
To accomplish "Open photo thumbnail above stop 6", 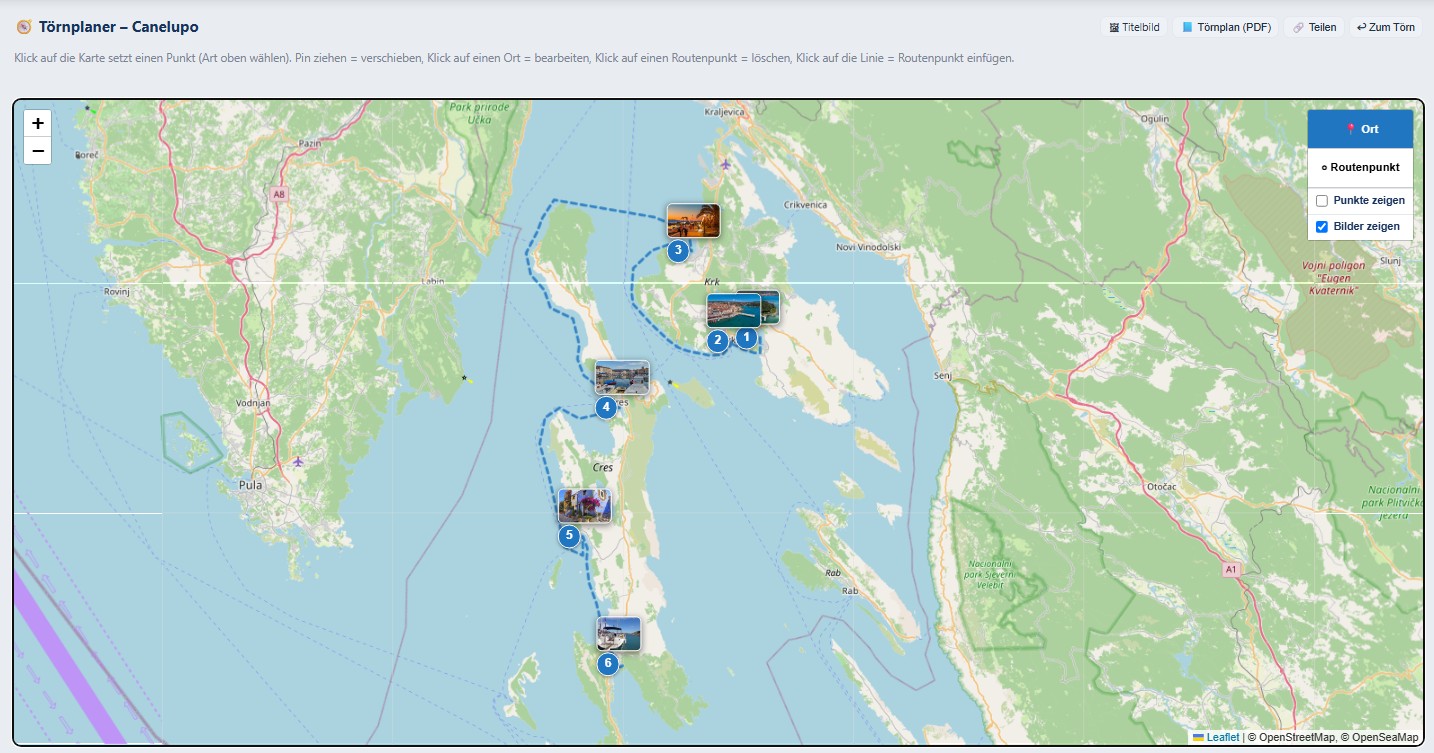I will tap(619, 634).
